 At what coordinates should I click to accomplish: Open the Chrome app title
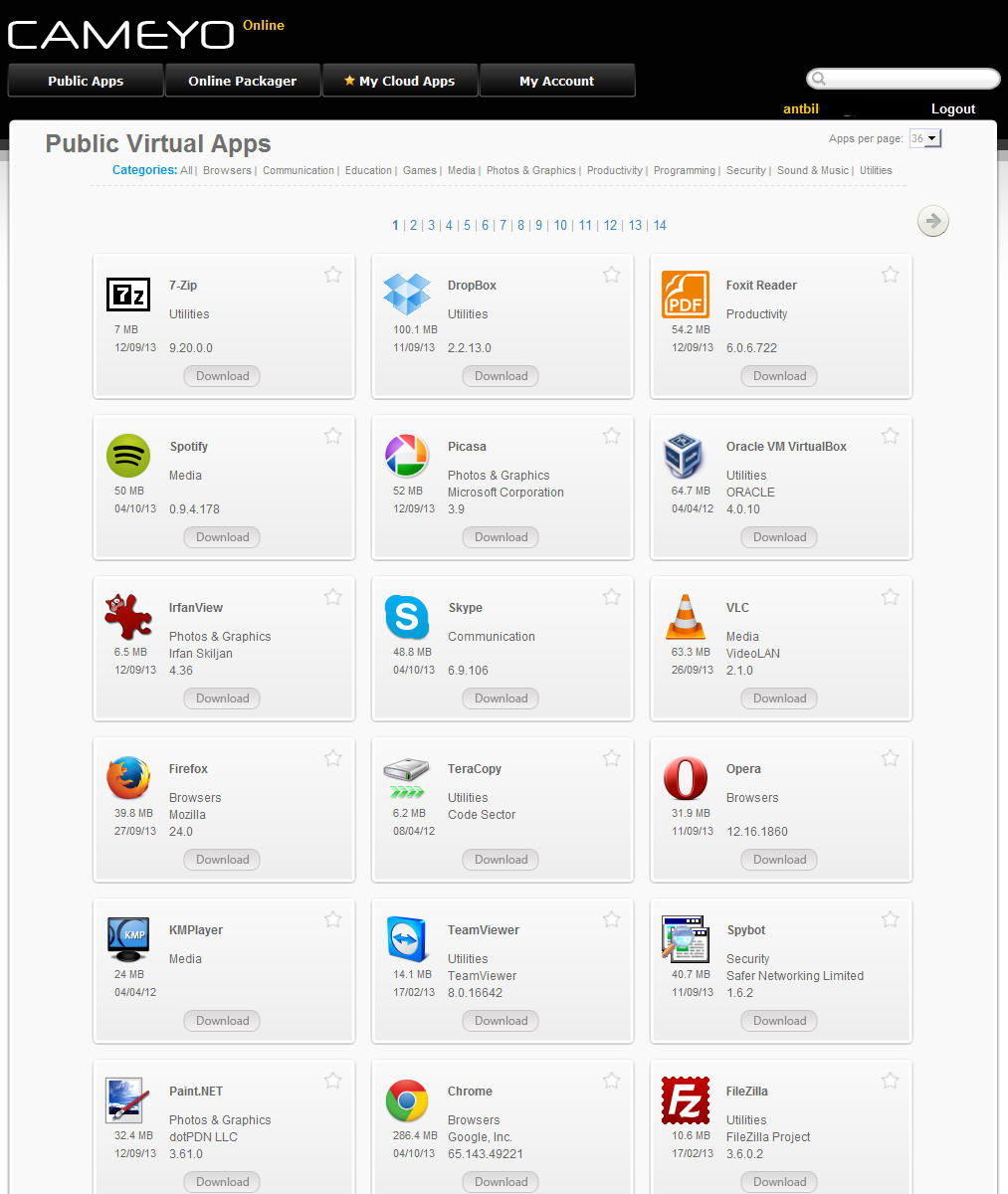pos(470,1092)
